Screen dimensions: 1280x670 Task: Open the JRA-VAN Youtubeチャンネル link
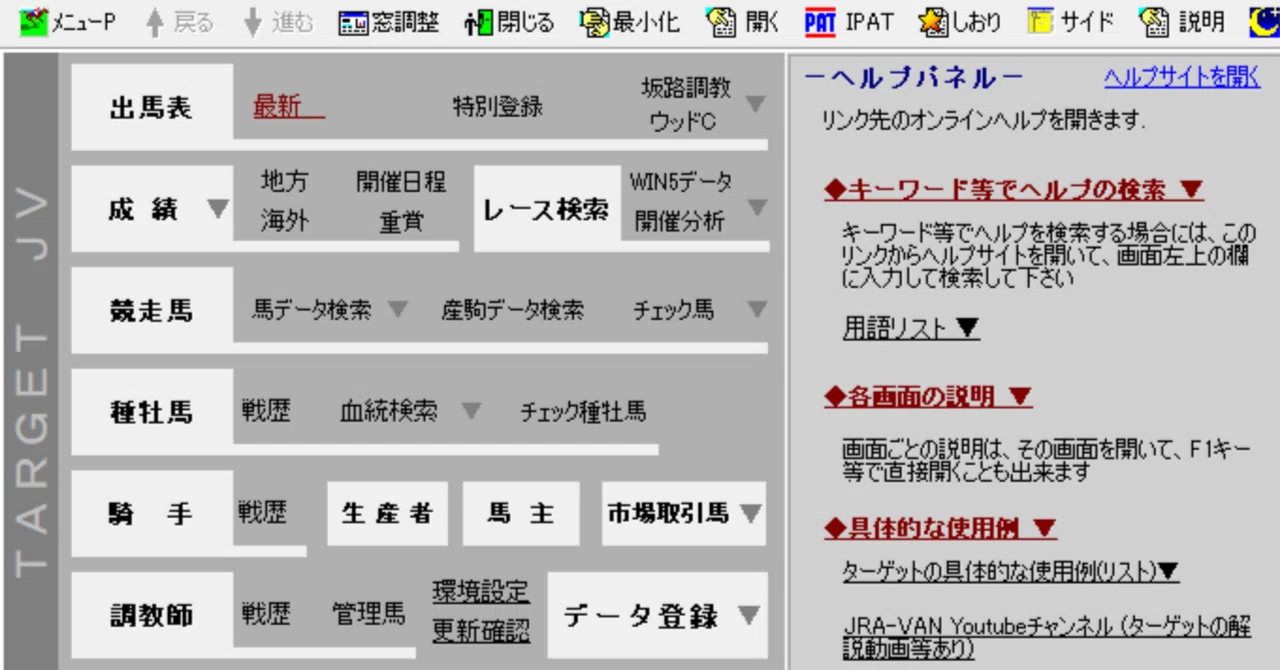pos(1047,638)
